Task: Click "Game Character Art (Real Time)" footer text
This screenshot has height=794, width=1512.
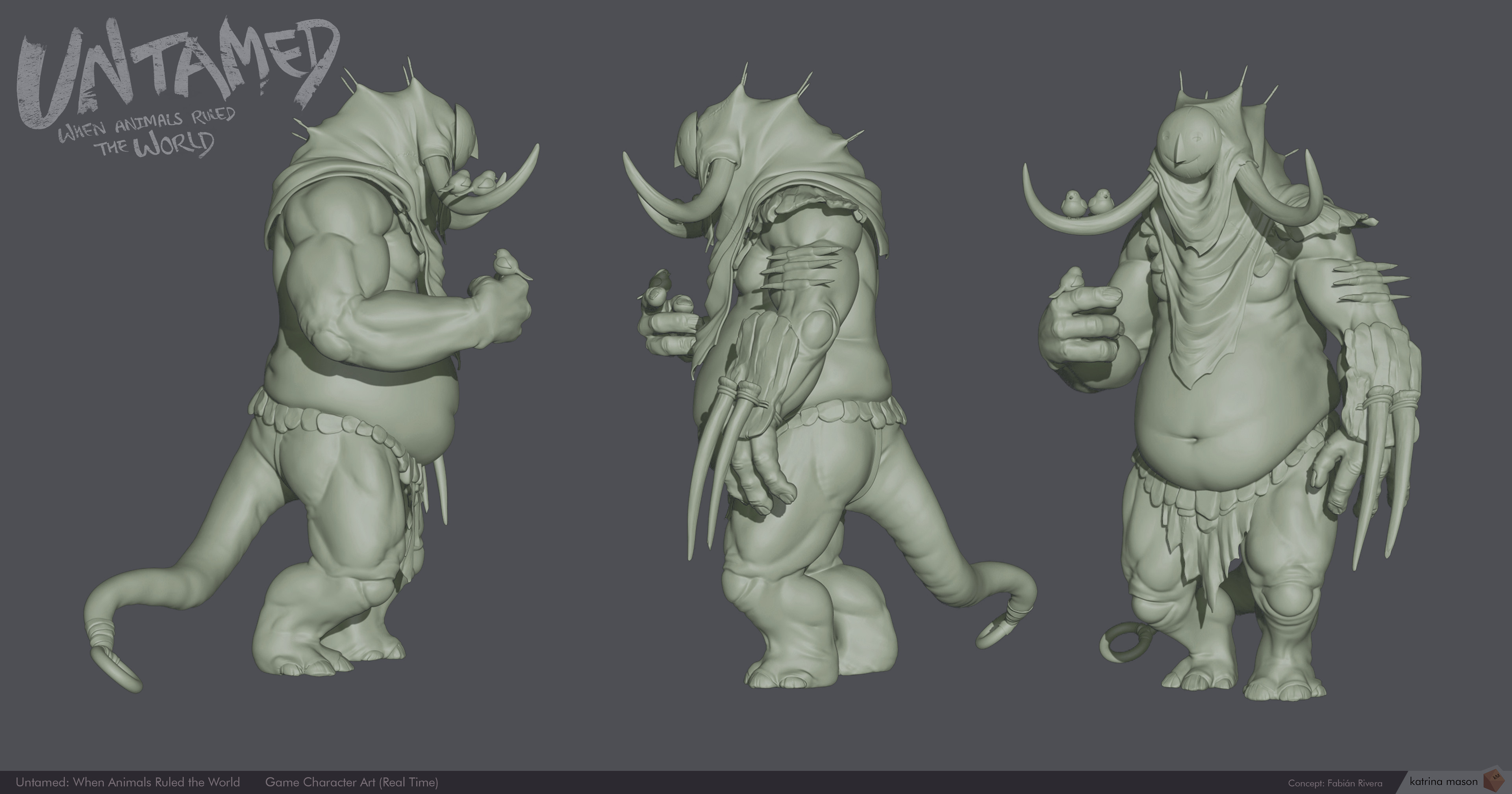Action: pyautogui.click(x=352, y=782)
